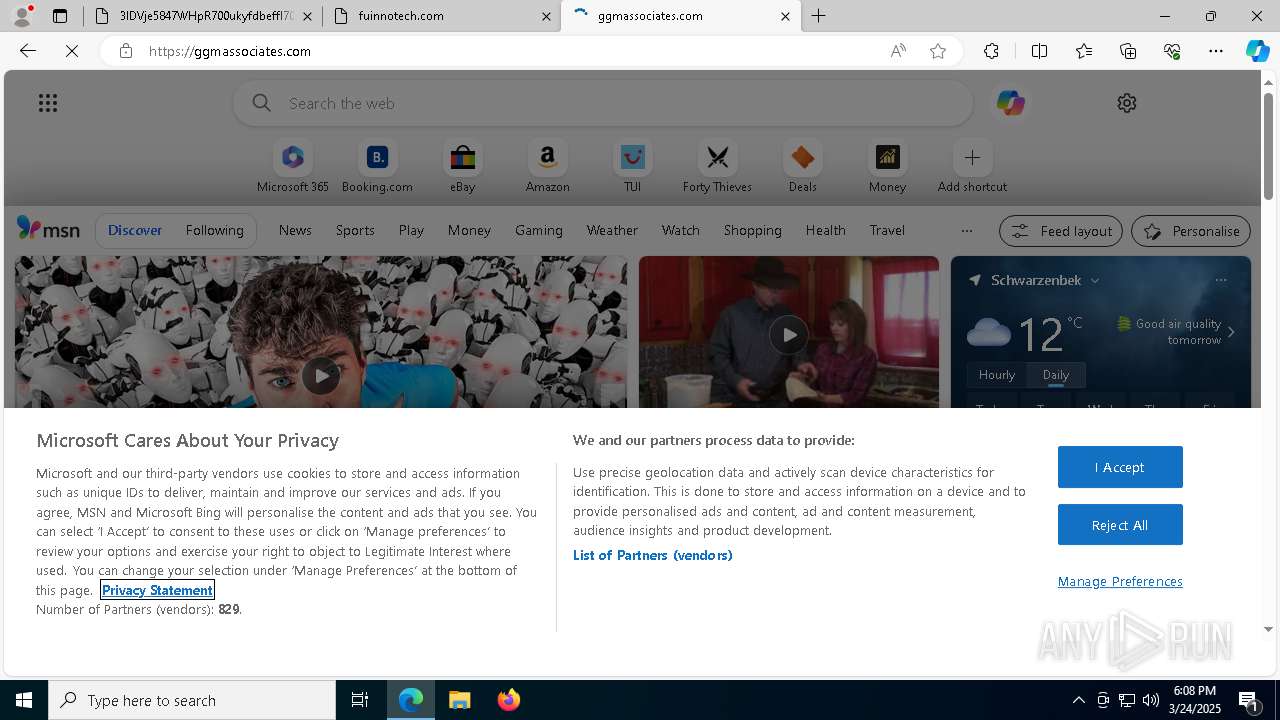The height and width of the screenshot is (720, 1280).
Task: Open the Amazon shortcut
Action: 547,166
